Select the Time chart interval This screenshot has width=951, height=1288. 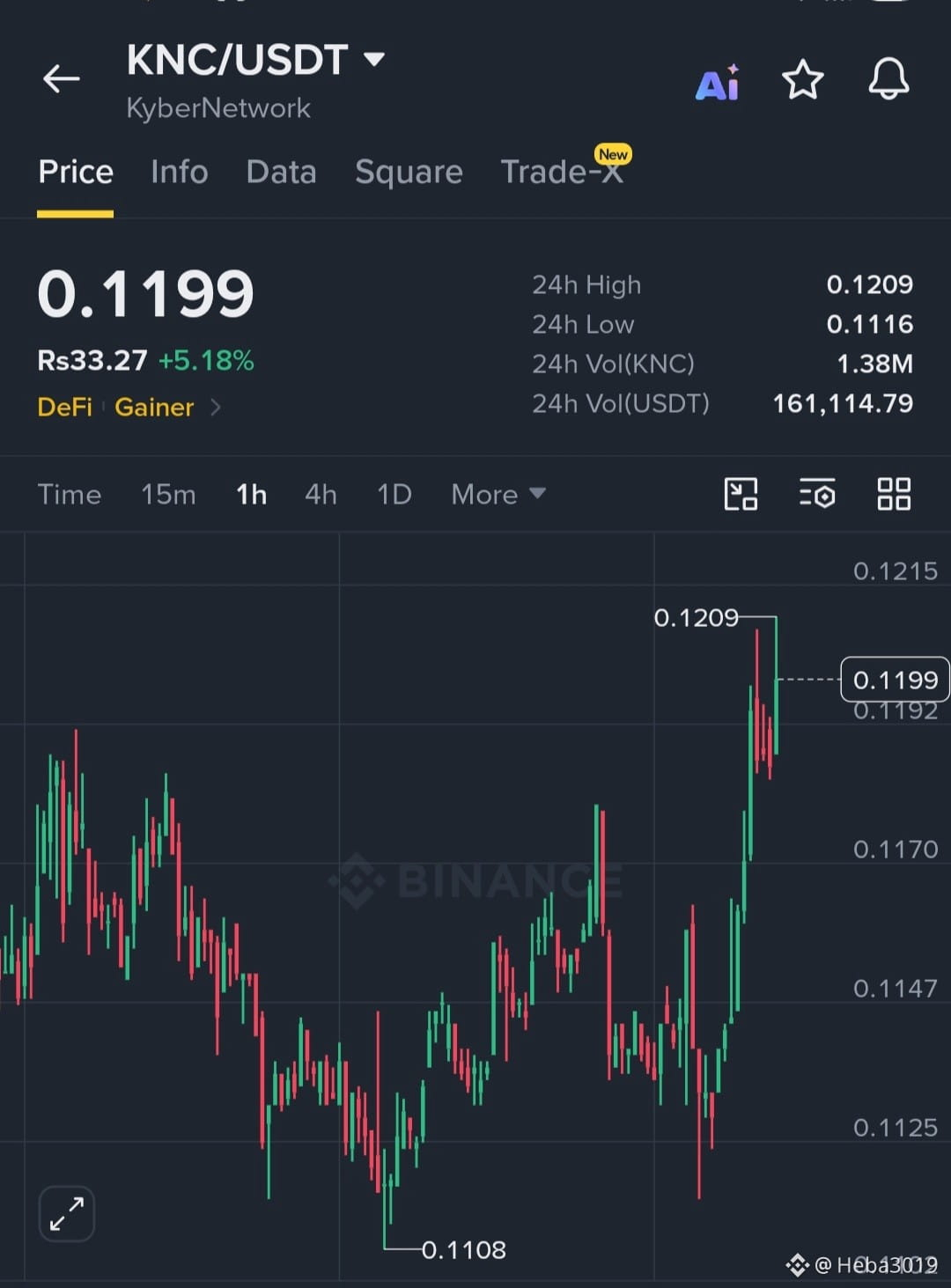(x=70, y=495)
